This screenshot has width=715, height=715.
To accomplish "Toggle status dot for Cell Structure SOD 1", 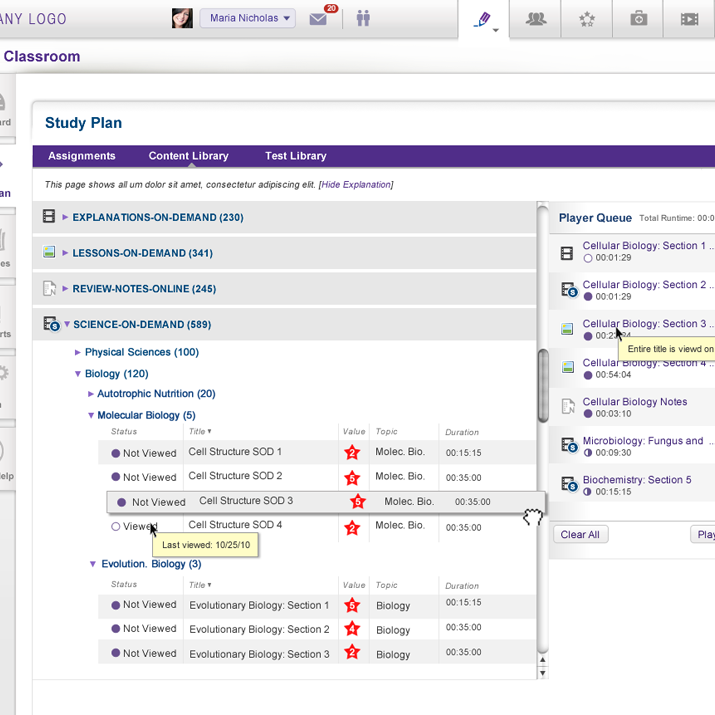I will [116, 453].
